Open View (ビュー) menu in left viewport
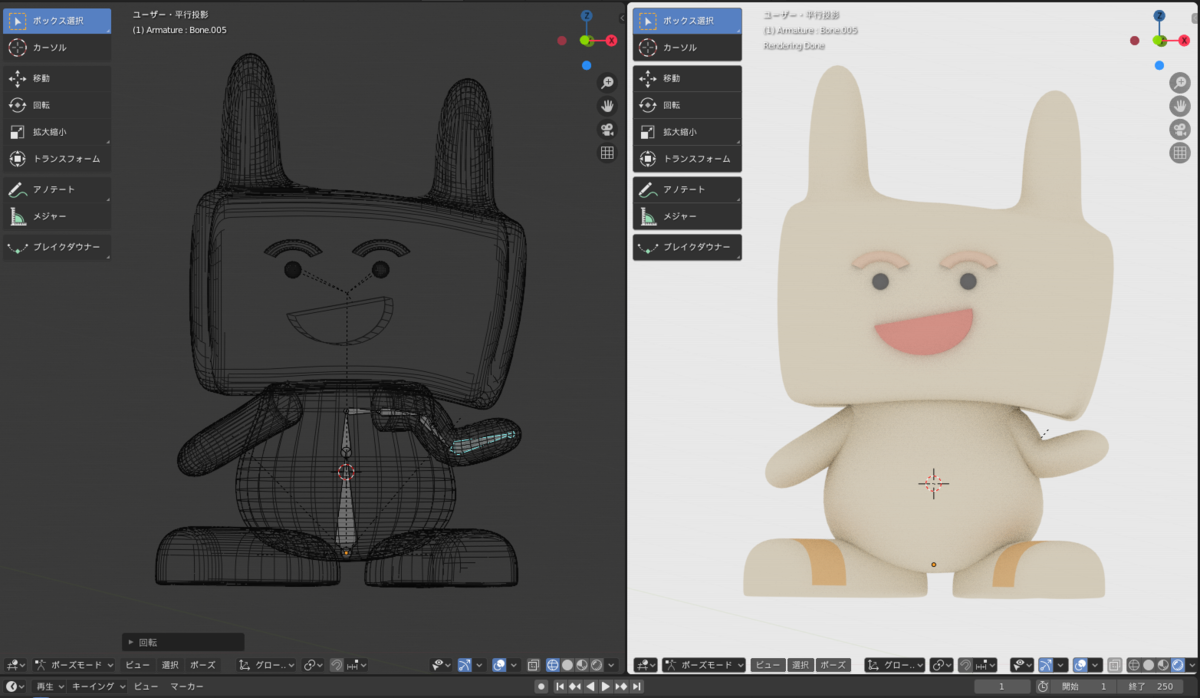This screenshot has width=1200, height=698. pyautogui.click(x=138, y=665)
